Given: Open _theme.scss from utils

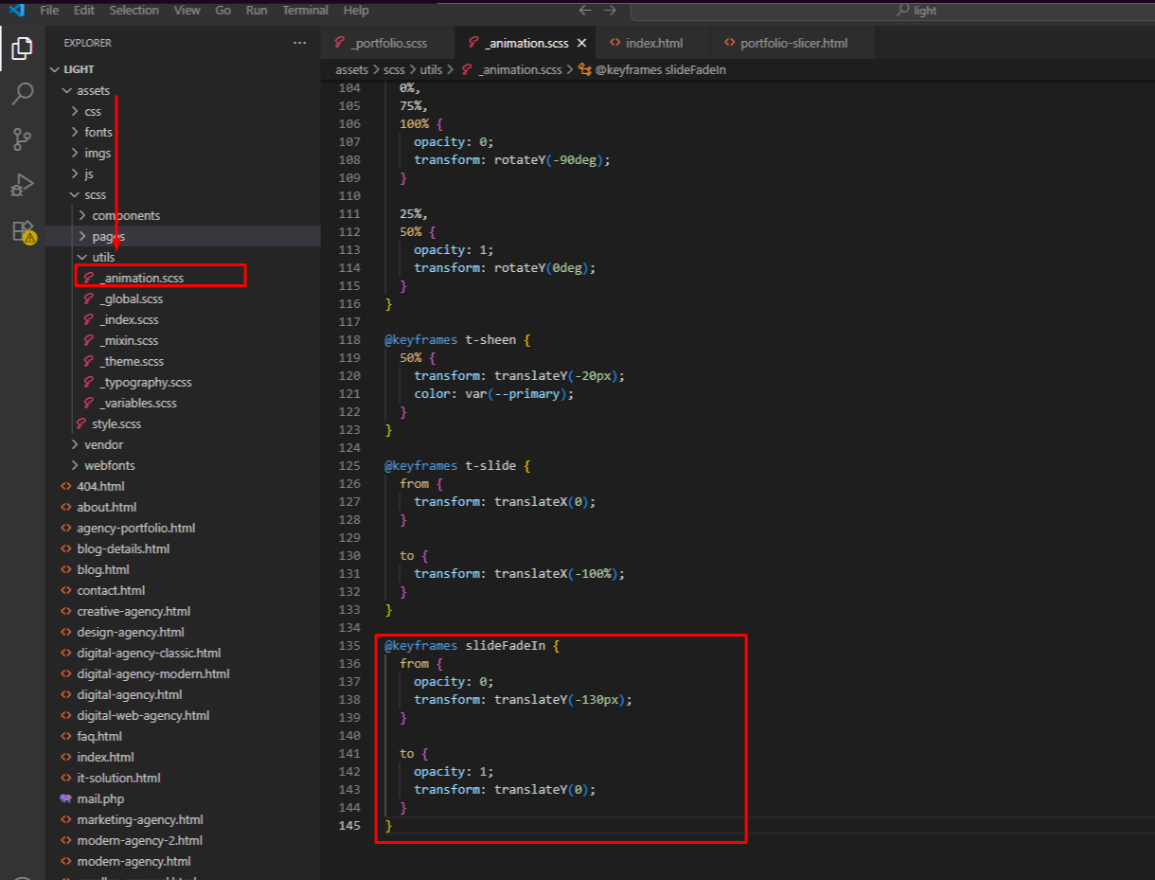Looking at the screenshot, I should click(x=183, y=362).
